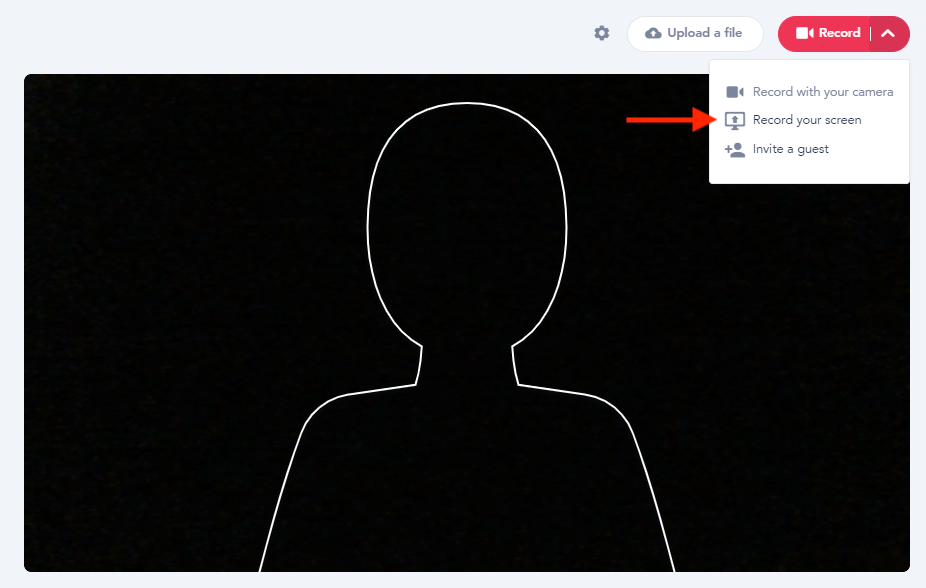
Task: Click monitor icon beside "Record your screen"
Action: point(735,120)
